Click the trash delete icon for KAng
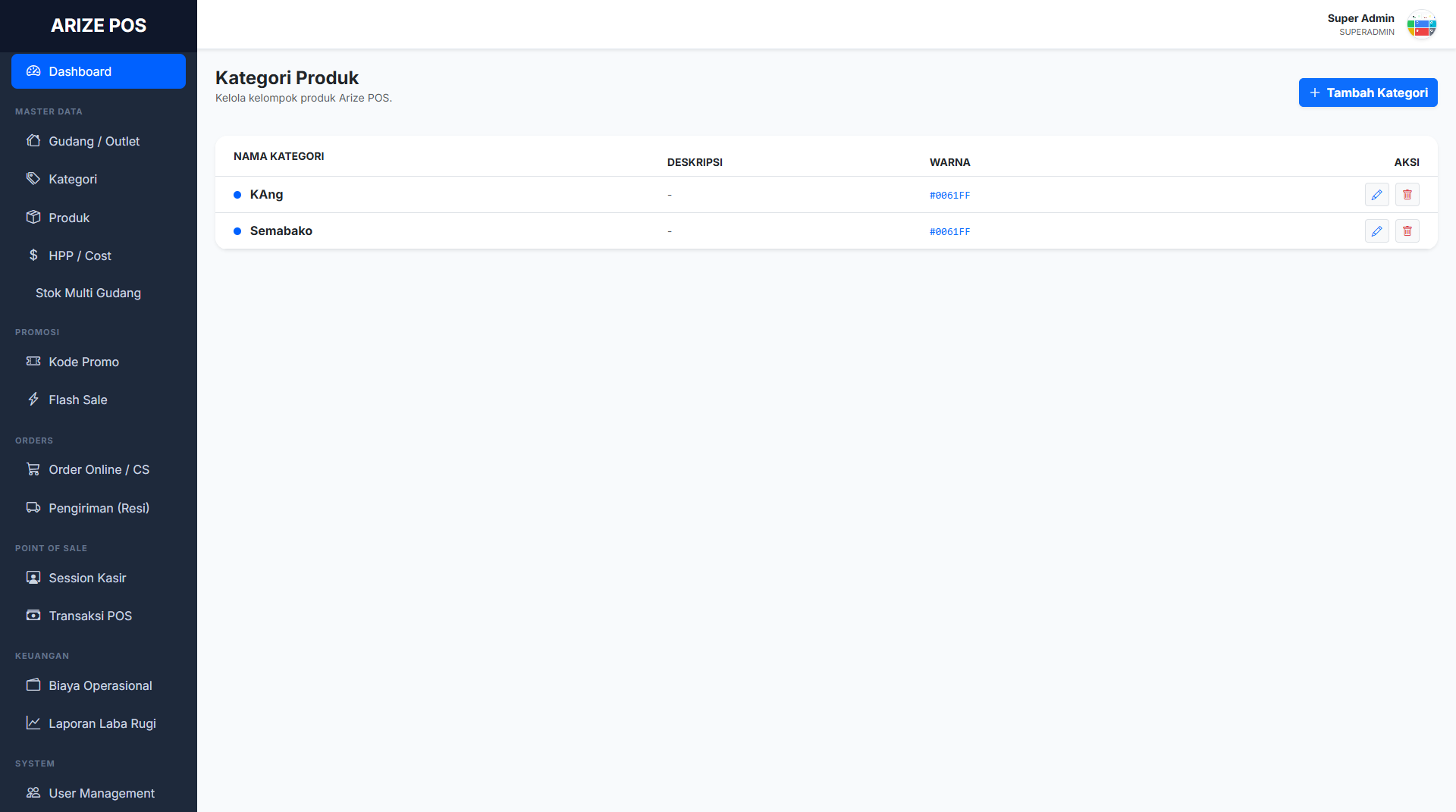The height and width of the screenshot is (812, 1456). click(x=1407, y=195)
